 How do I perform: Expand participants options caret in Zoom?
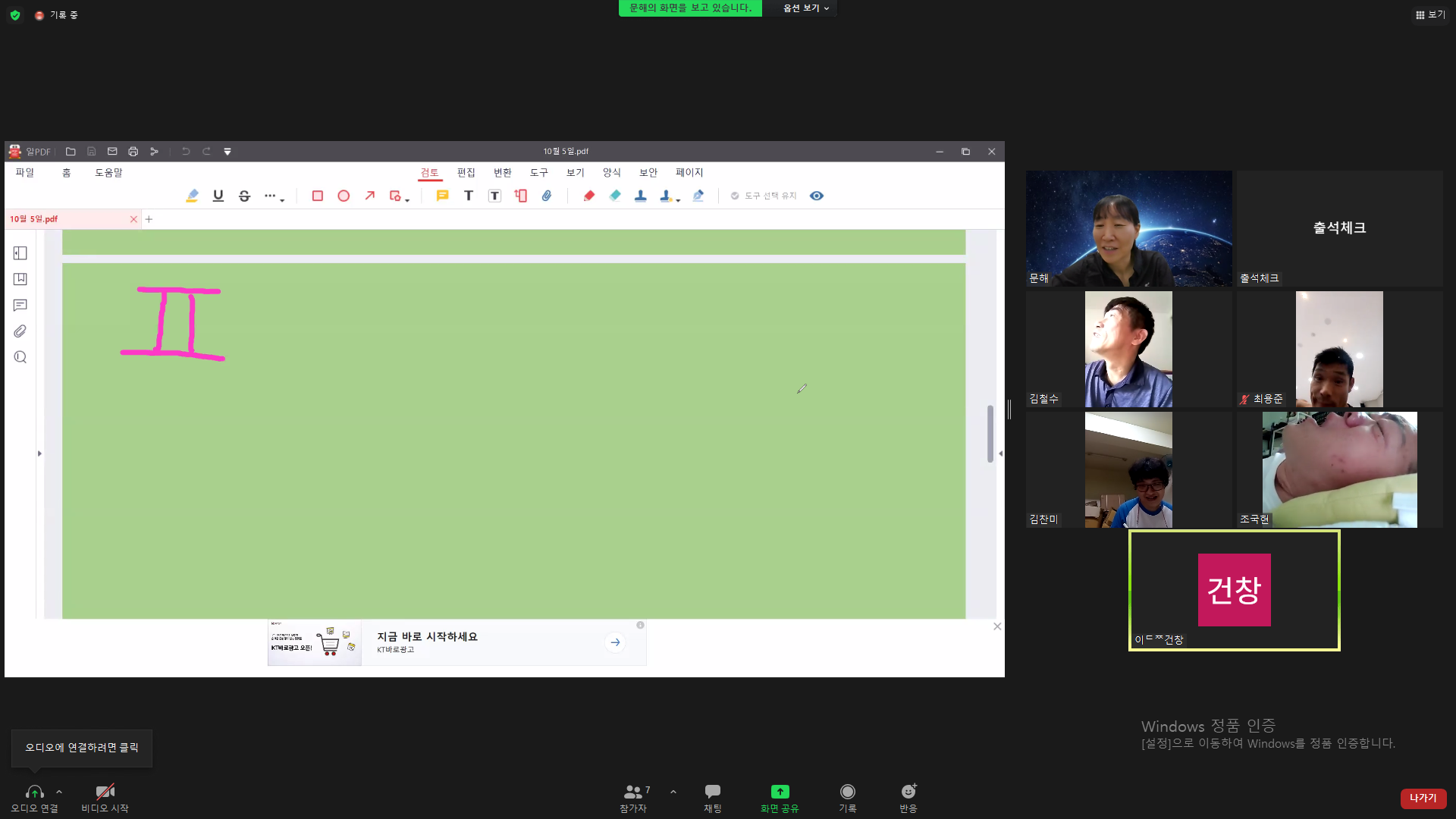point(673,792)
